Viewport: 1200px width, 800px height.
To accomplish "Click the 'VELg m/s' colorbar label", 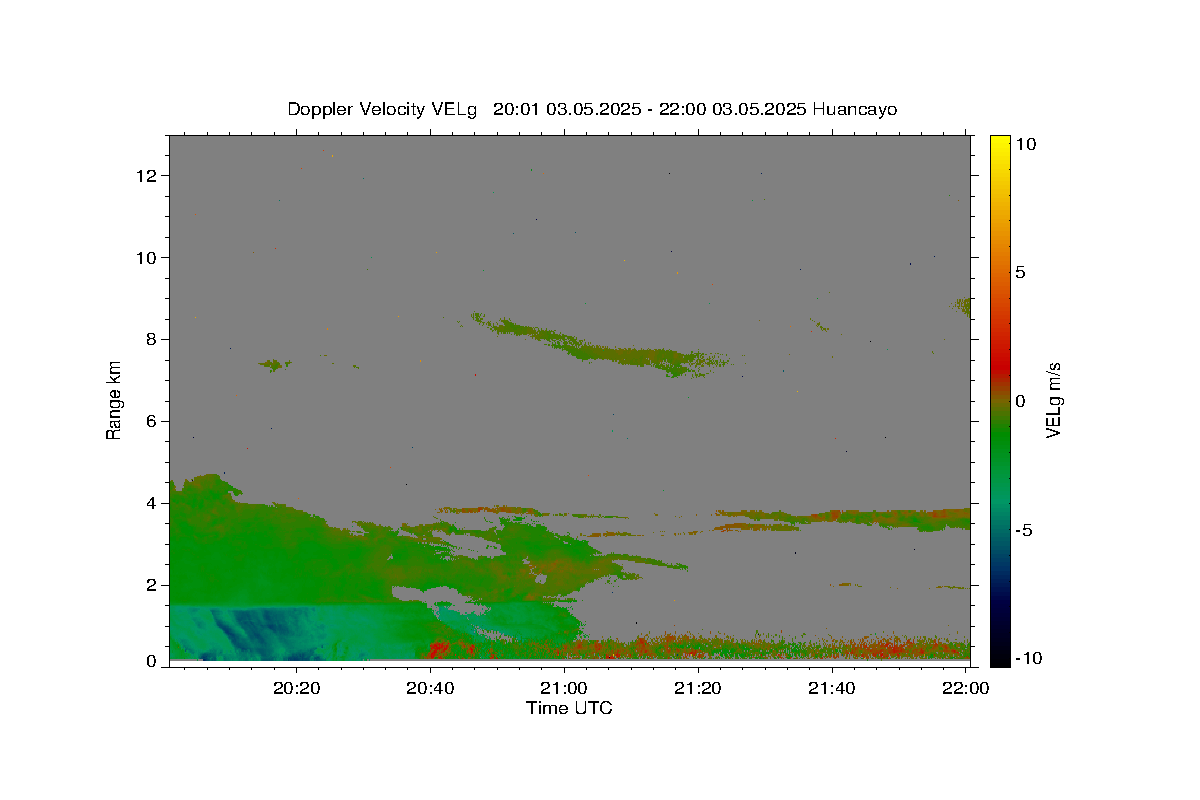I will coord(1053,400).
